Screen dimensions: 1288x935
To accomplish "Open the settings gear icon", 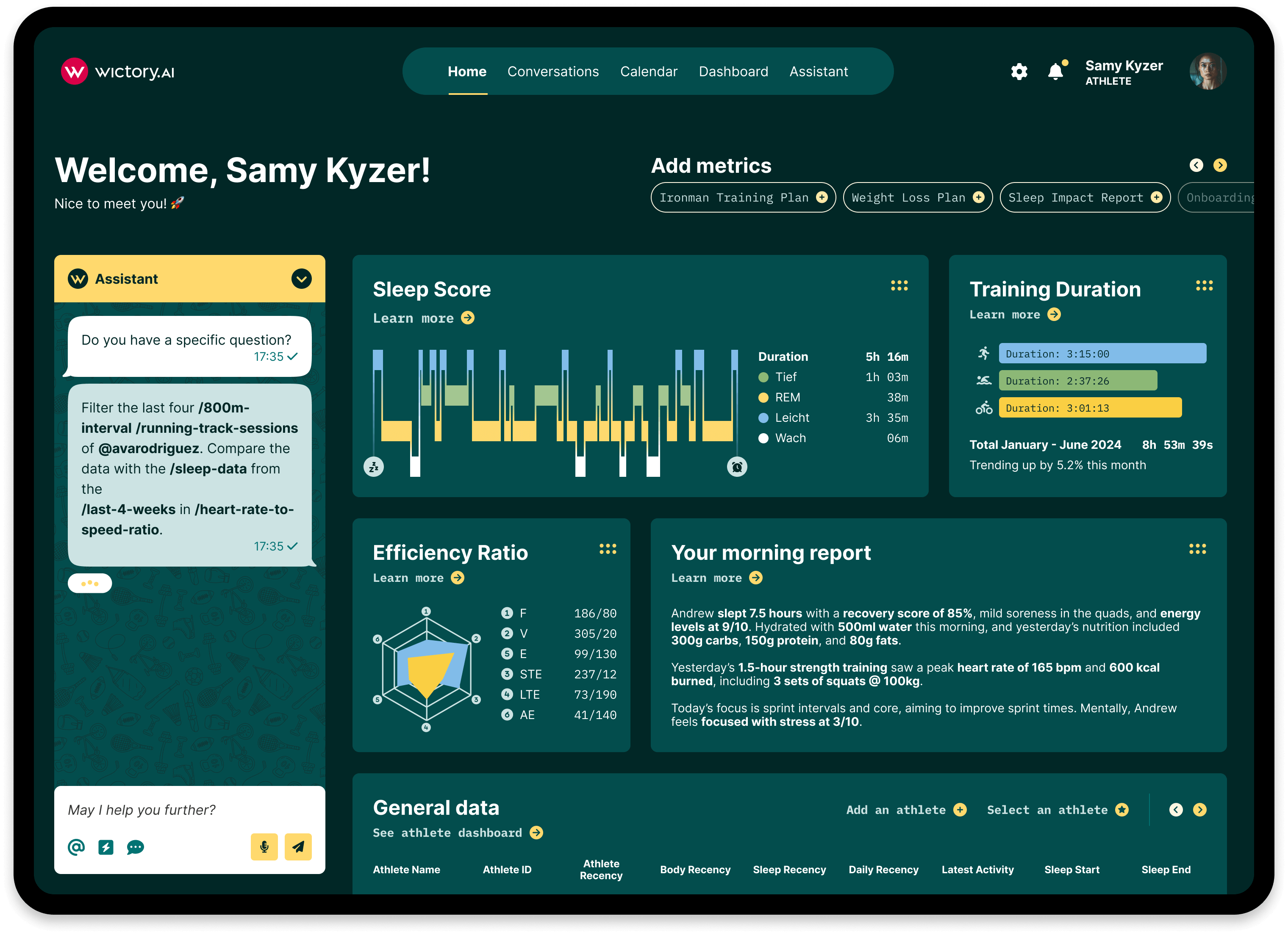I will coord(1018,71).
